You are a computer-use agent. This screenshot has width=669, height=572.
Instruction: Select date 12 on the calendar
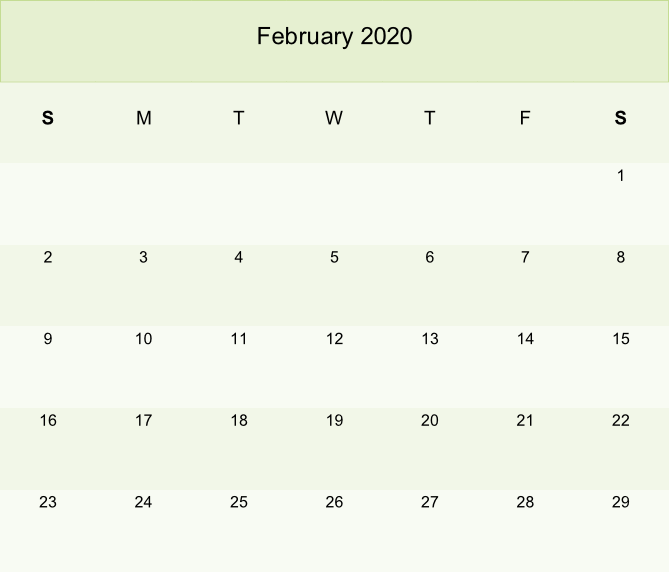pos(334,339)
